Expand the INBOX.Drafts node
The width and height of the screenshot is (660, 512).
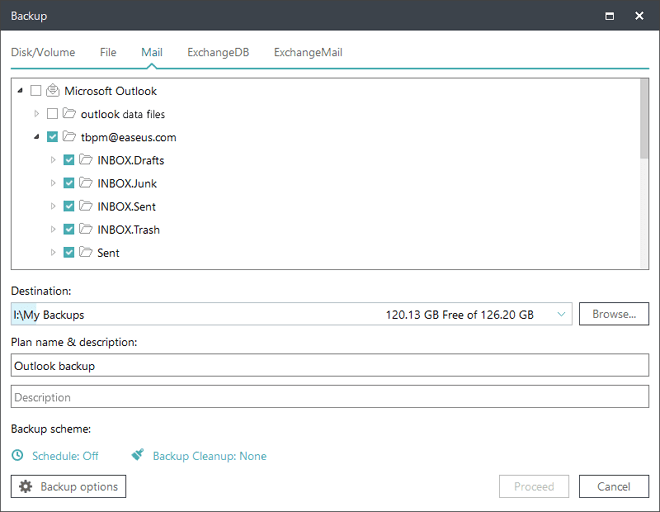pos(53,160)
